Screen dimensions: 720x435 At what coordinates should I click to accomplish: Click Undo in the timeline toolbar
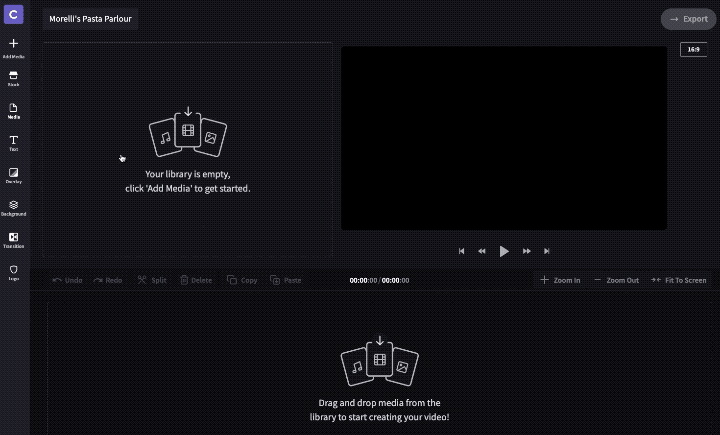(67, 280)
